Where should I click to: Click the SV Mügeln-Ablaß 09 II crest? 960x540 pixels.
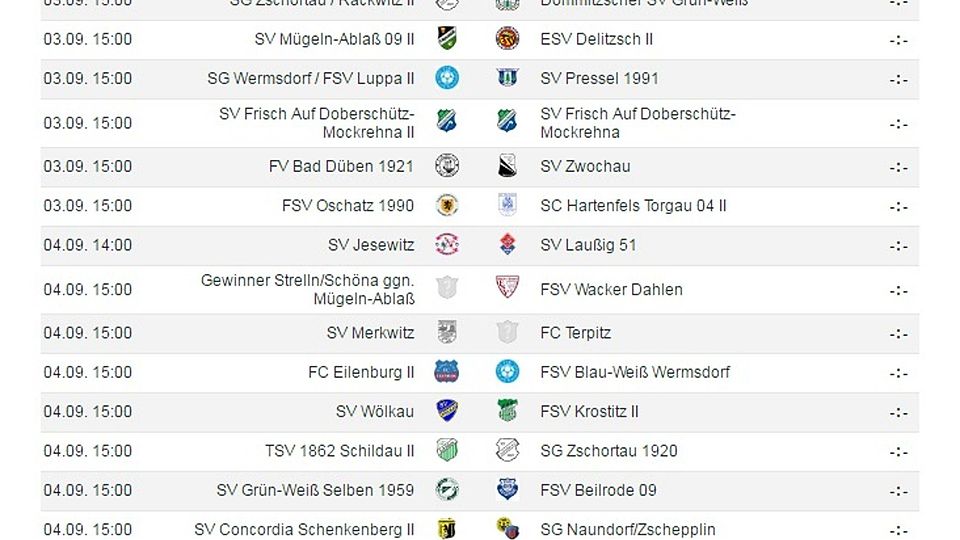(x=447, y=39)
